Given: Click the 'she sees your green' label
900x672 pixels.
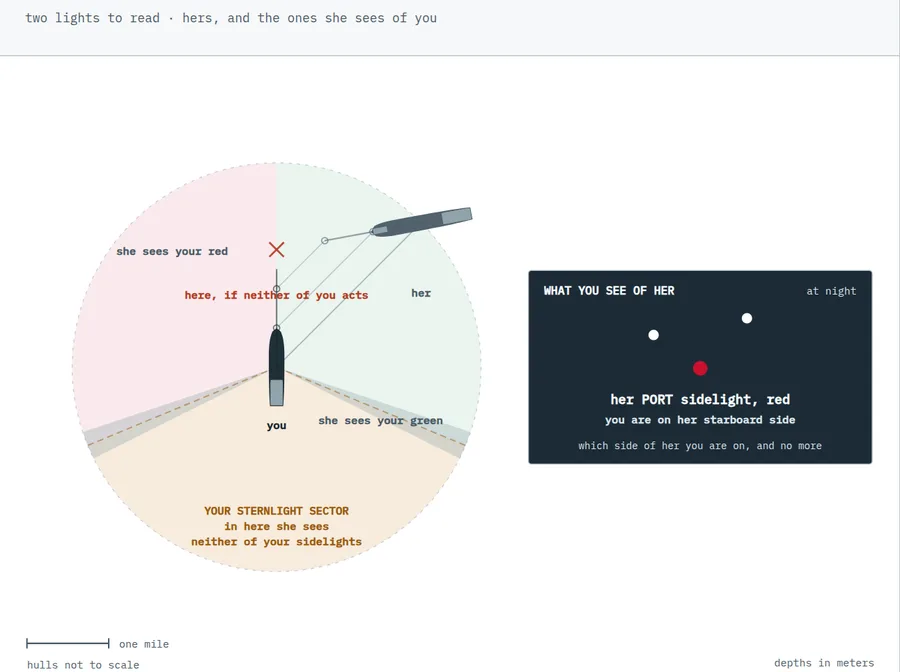Looking at the screenshot, I should pos(381,421).
